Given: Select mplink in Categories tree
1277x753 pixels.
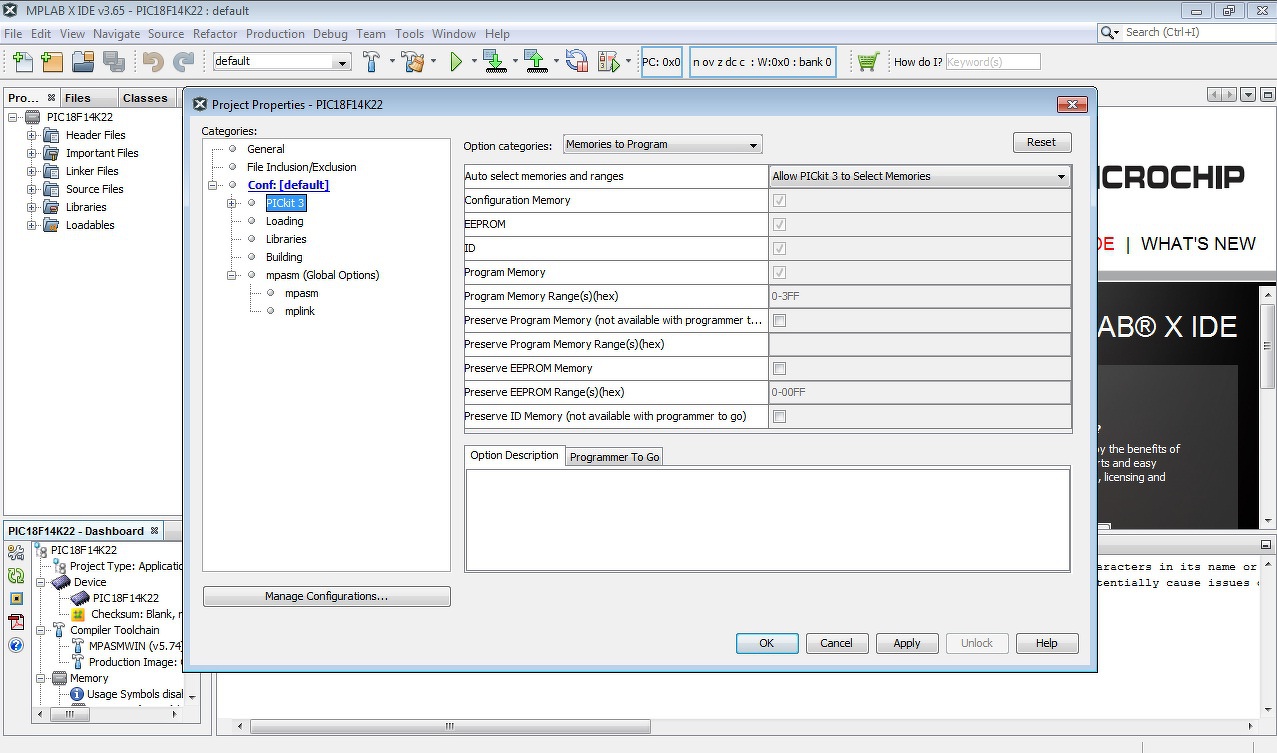Looking at the screenshot, I should click(300, 311).
